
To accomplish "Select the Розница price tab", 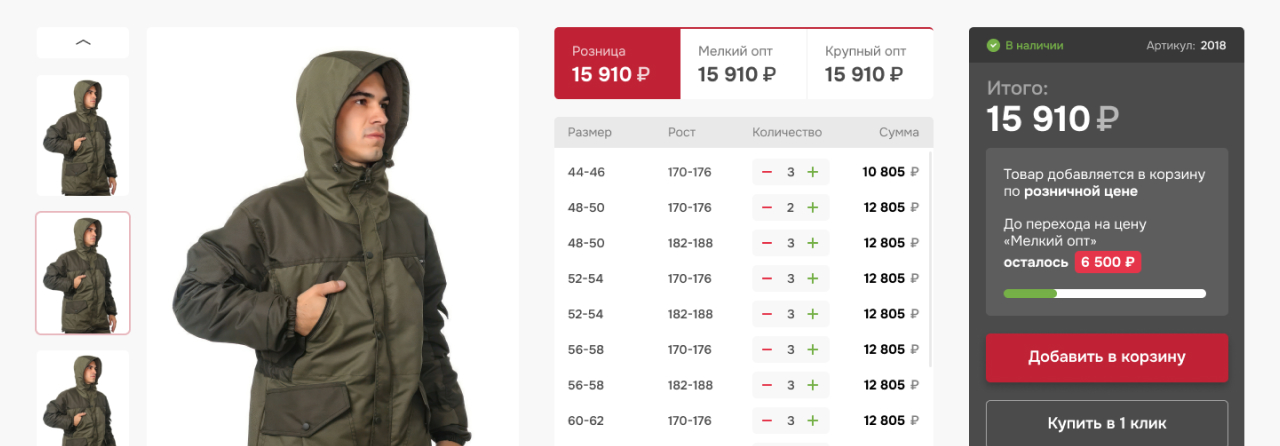I will (x=617, y=63).
